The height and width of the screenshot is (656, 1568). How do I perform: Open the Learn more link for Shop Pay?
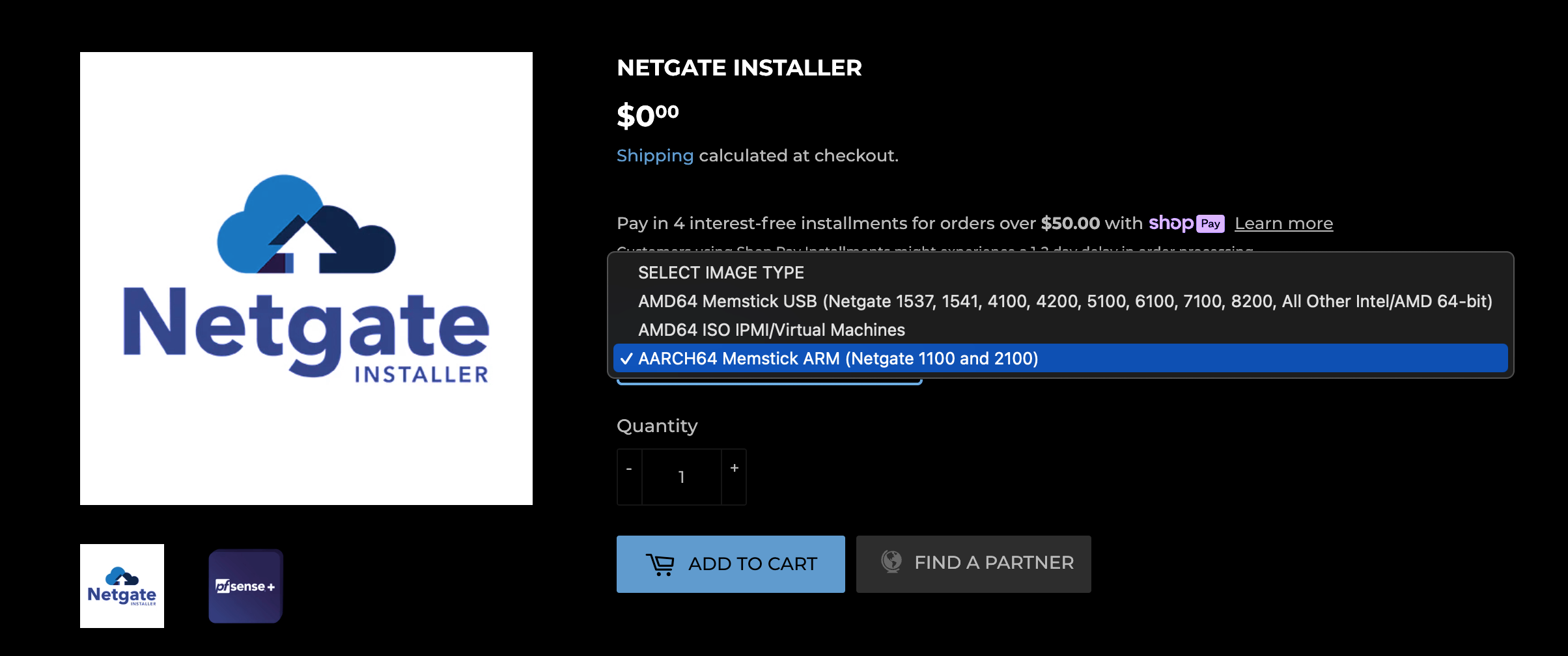point(1283,224)
